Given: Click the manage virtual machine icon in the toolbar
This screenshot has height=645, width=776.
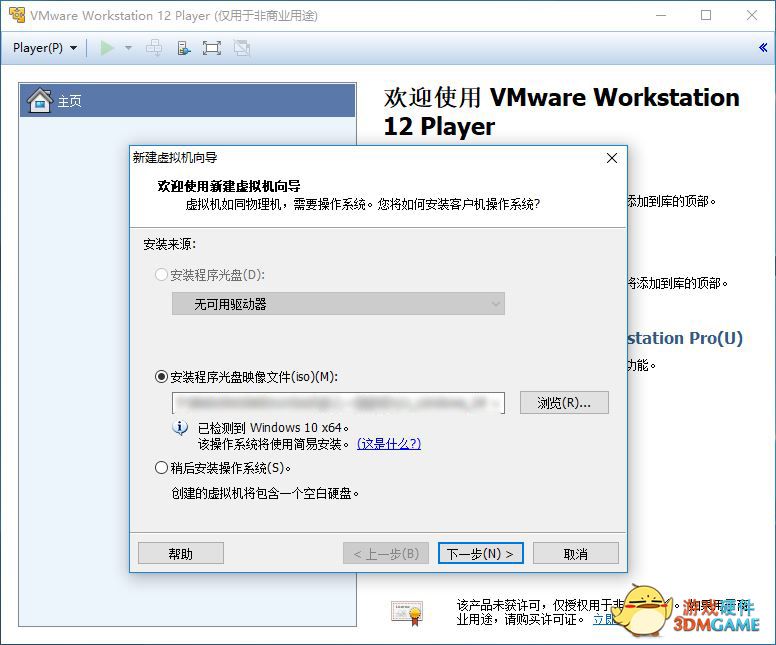Looking at the screenshot, I should pyautogui.click(x=183, y=48).
